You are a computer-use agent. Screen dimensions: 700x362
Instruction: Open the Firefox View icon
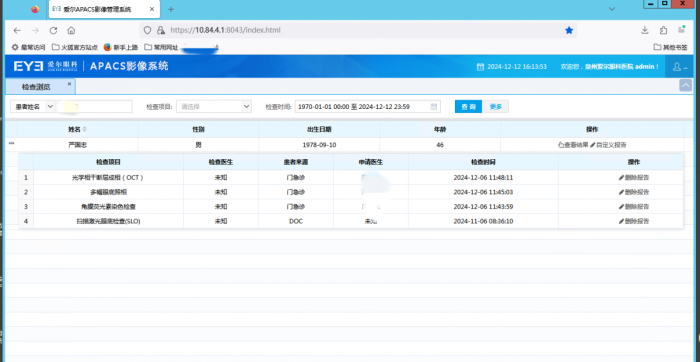tap(35, 9)
